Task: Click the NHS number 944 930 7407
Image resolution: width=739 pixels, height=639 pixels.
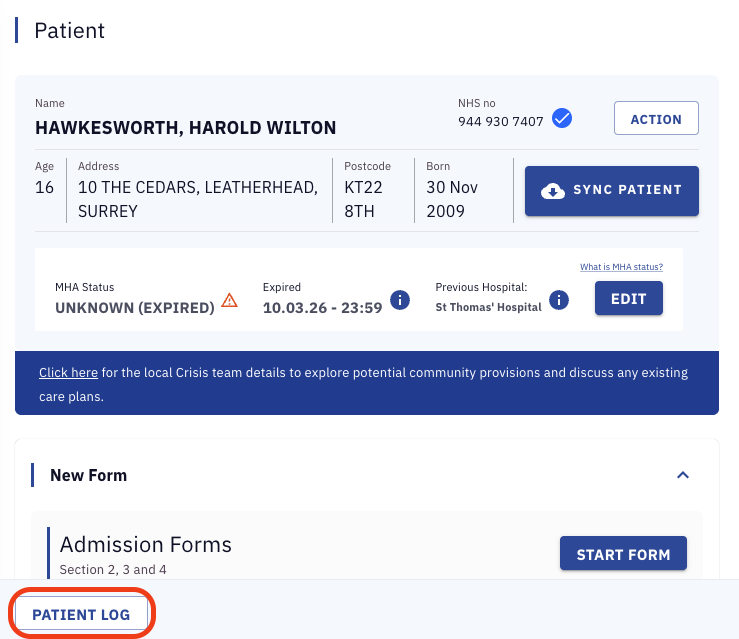Action: 500,121
